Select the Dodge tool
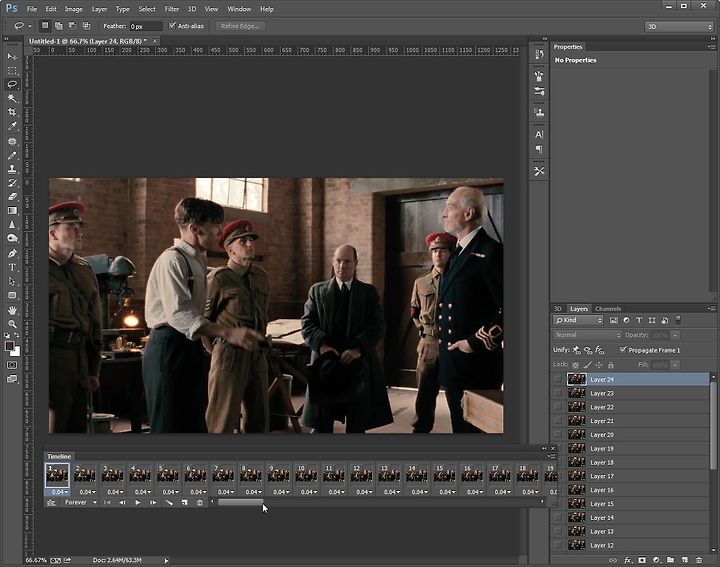 point(12,238)
